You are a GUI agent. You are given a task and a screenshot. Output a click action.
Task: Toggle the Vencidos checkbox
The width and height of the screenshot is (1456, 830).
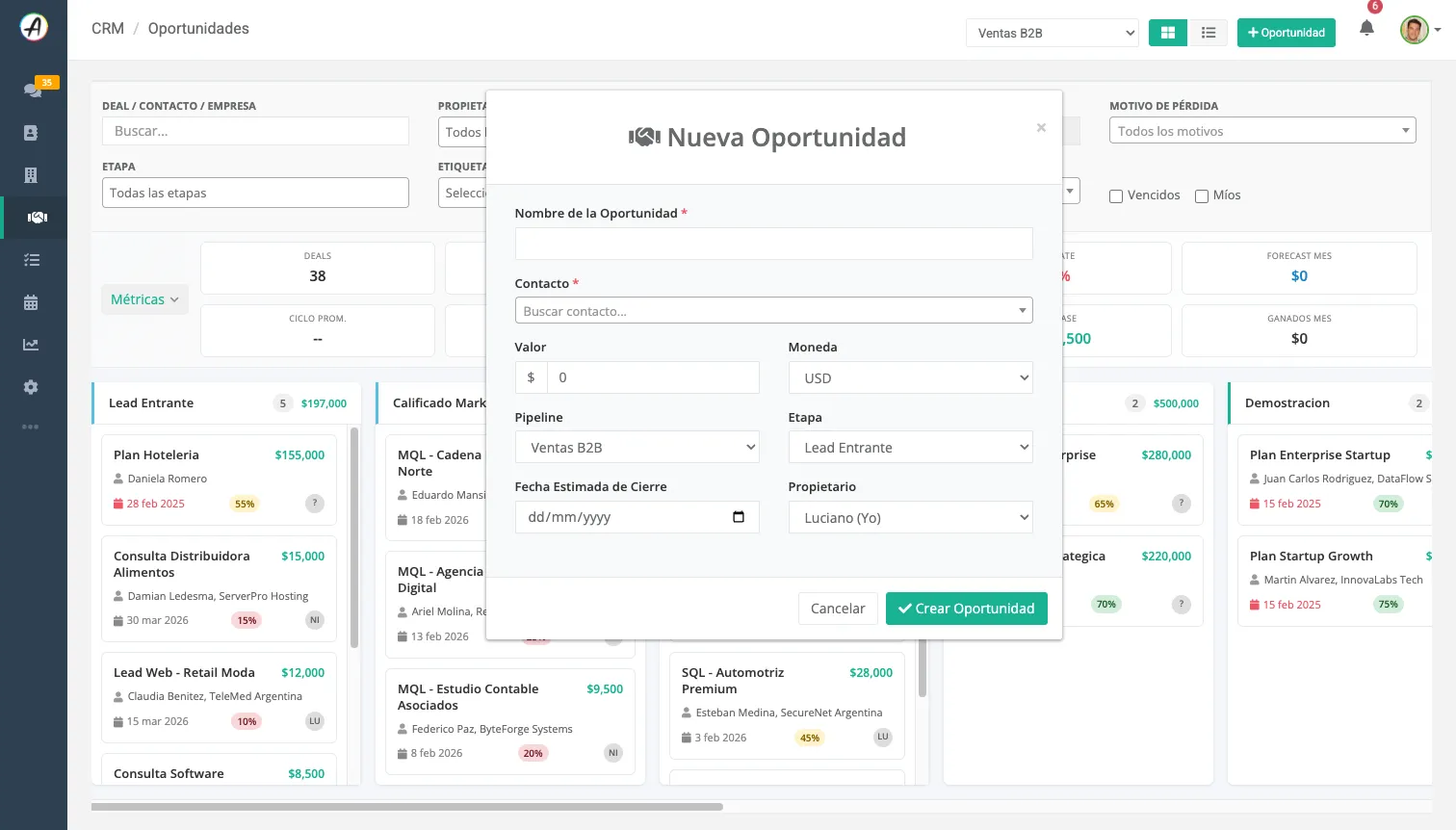point(1116,196)
